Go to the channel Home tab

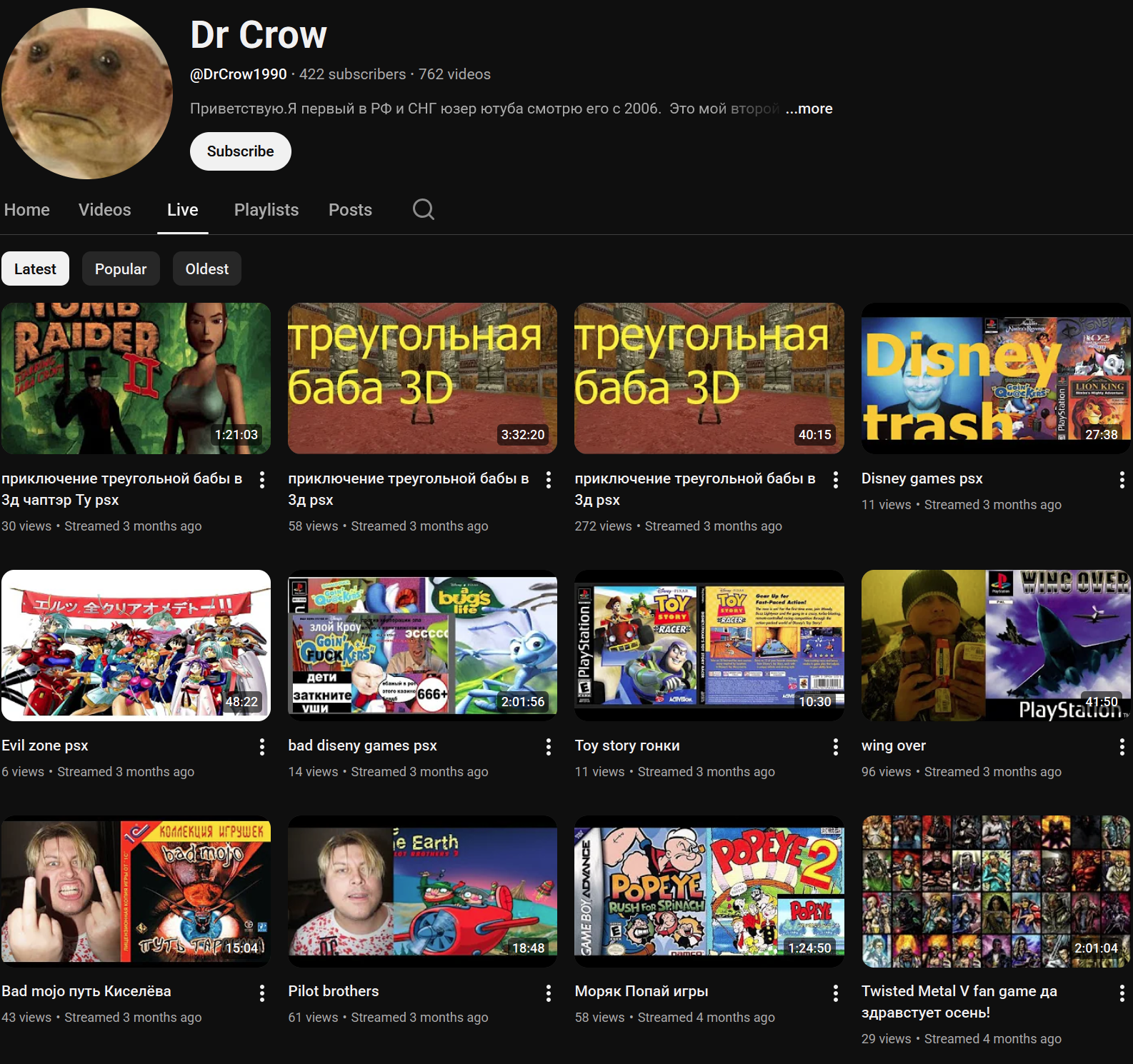27,210
